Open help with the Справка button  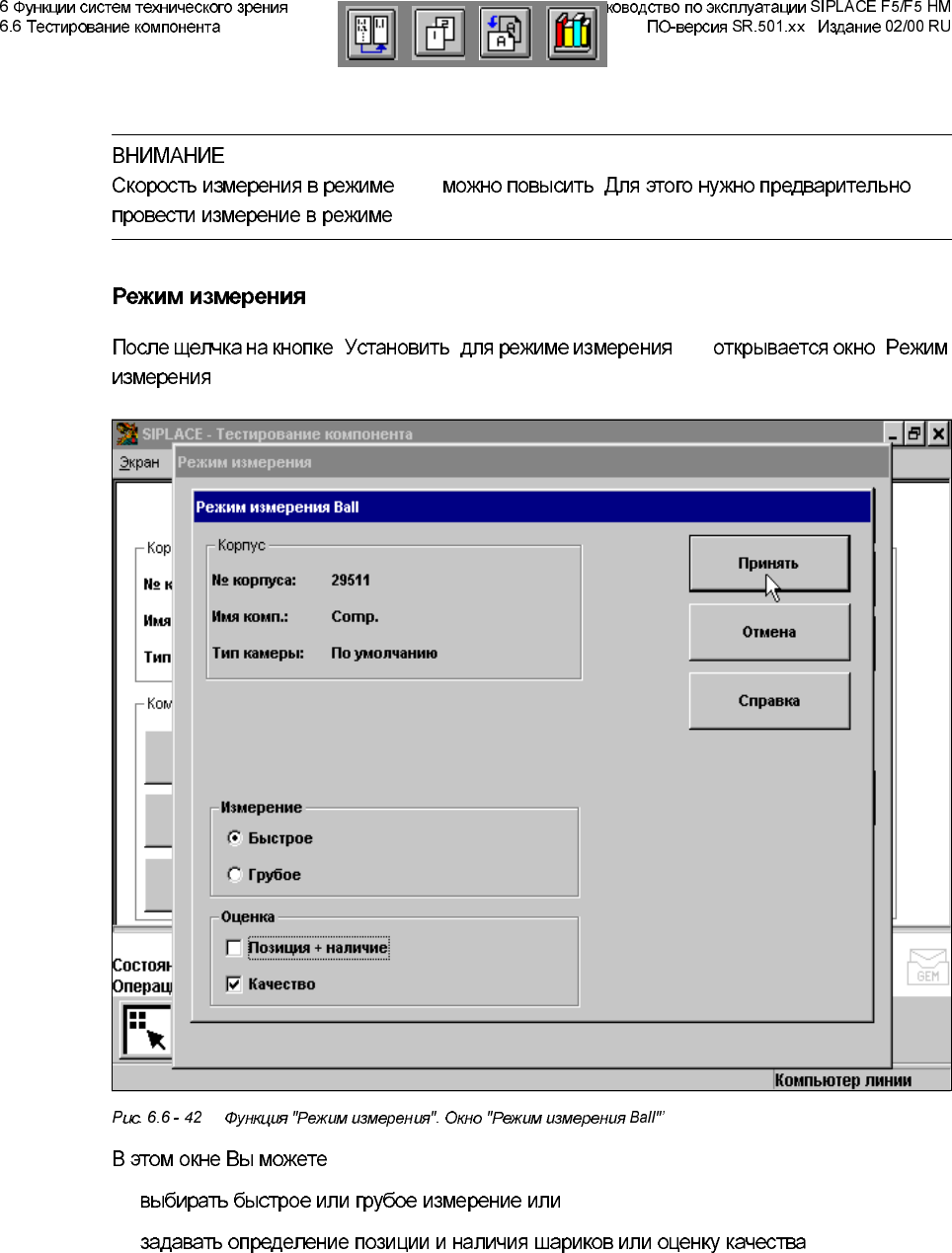[769, 701]
